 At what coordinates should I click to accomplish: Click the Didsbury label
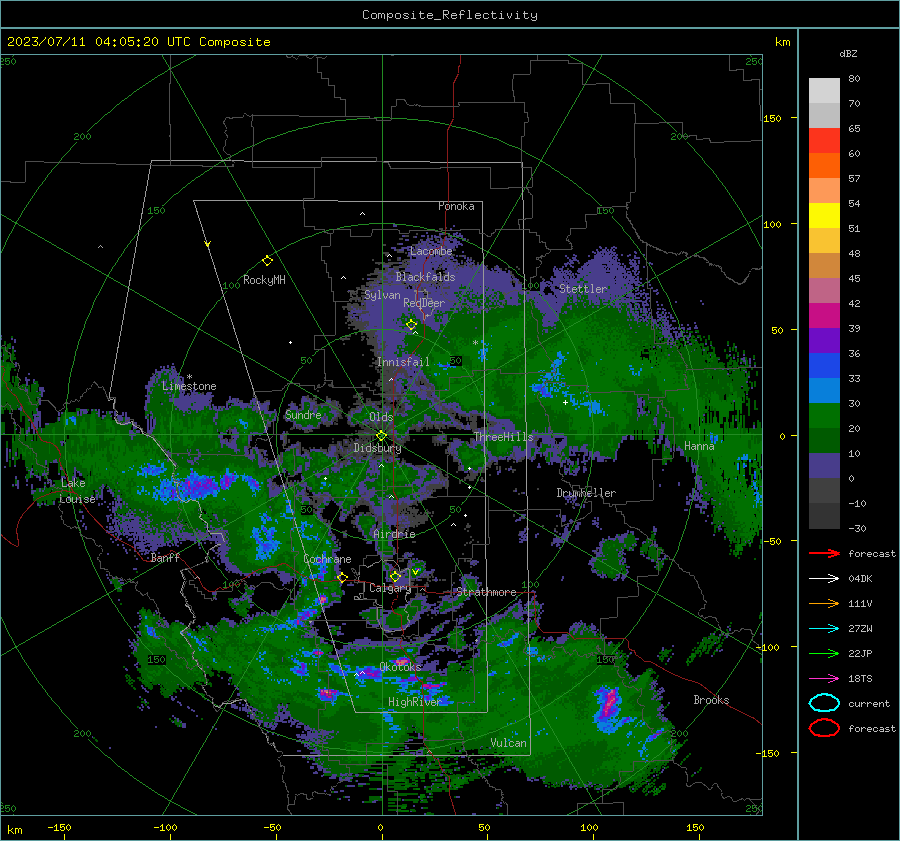[x=377, y=448]
